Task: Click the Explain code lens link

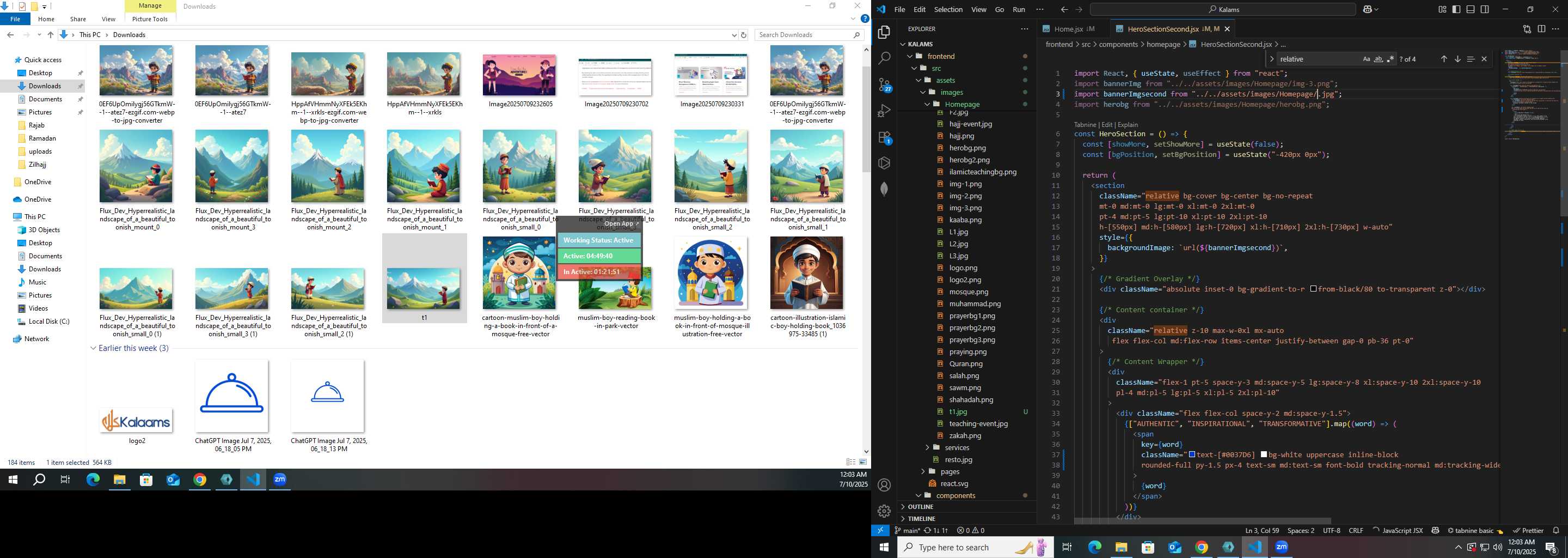Action: [x=1128, y=124]
